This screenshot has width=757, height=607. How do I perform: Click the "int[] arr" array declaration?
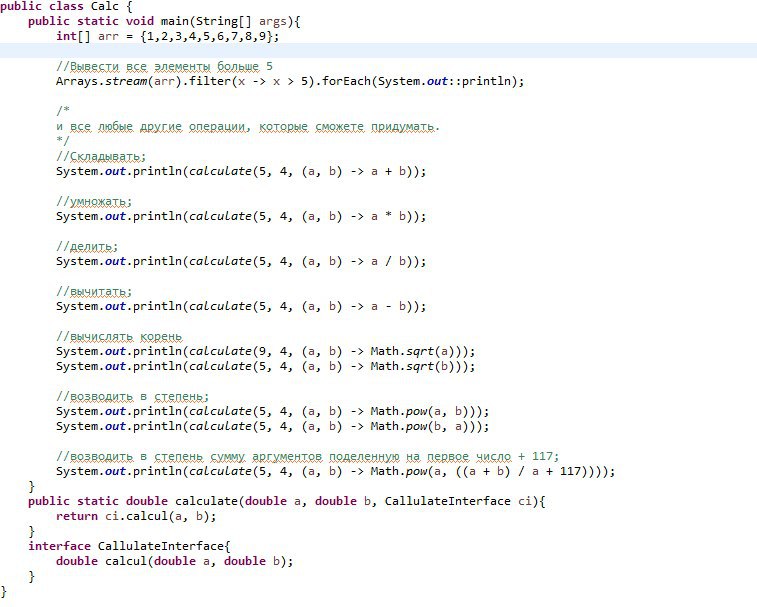point(87,37)
